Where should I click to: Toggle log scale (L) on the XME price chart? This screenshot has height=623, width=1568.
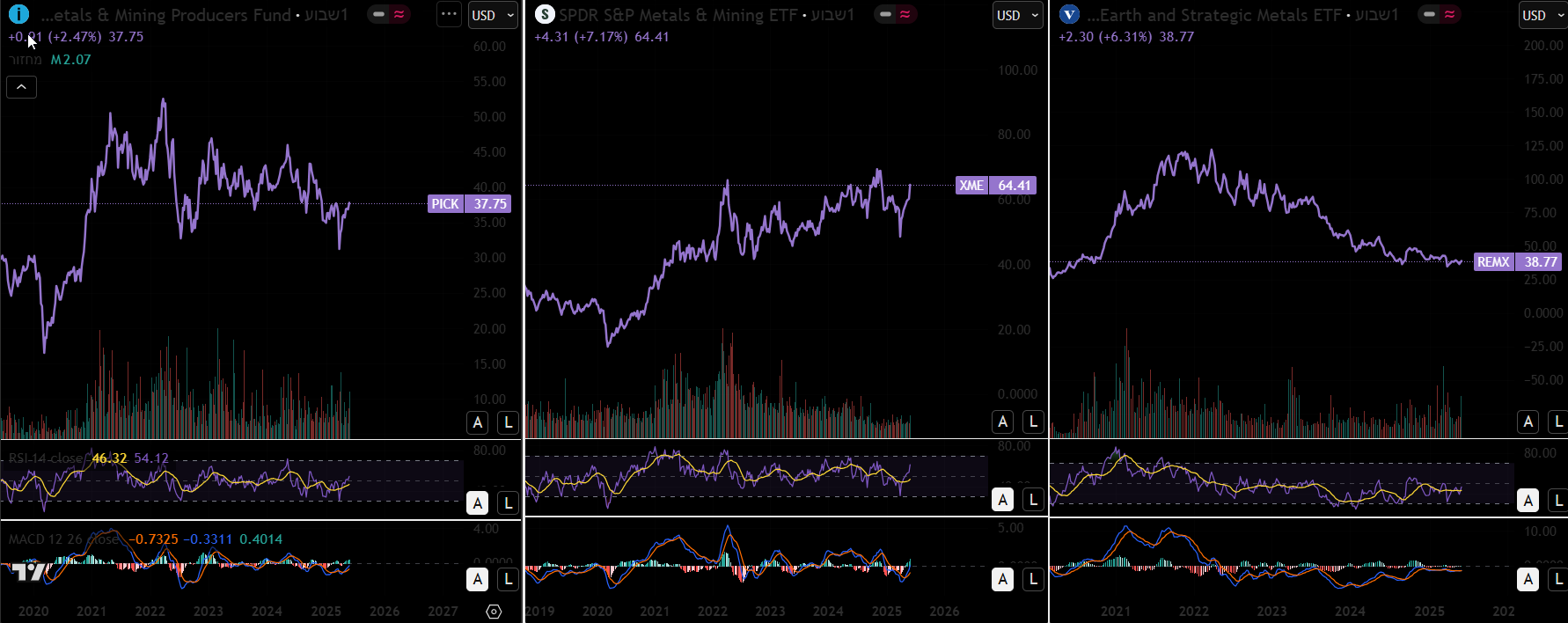(x=1033, y=423)
